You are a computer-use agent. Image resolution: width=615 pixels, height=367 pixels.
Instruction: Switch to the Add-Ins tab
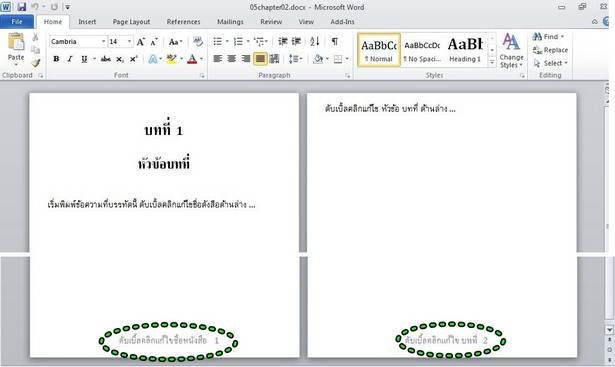pyautogui.click(x=342, y=22)
